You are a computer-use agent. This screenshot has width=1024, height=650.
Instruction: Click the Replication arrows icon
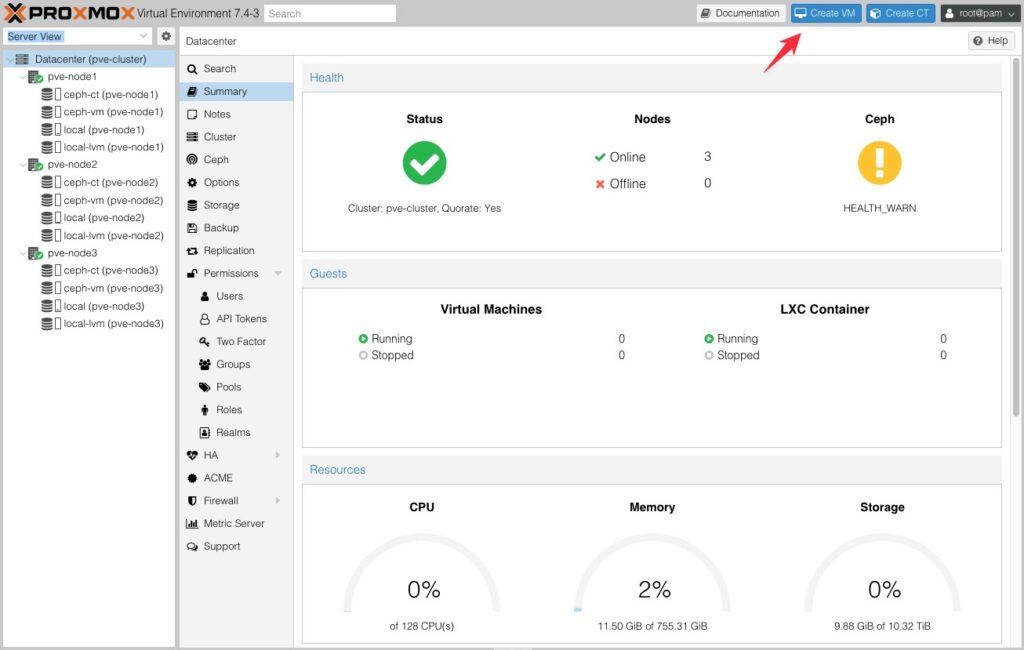click(x=192, y=251)
